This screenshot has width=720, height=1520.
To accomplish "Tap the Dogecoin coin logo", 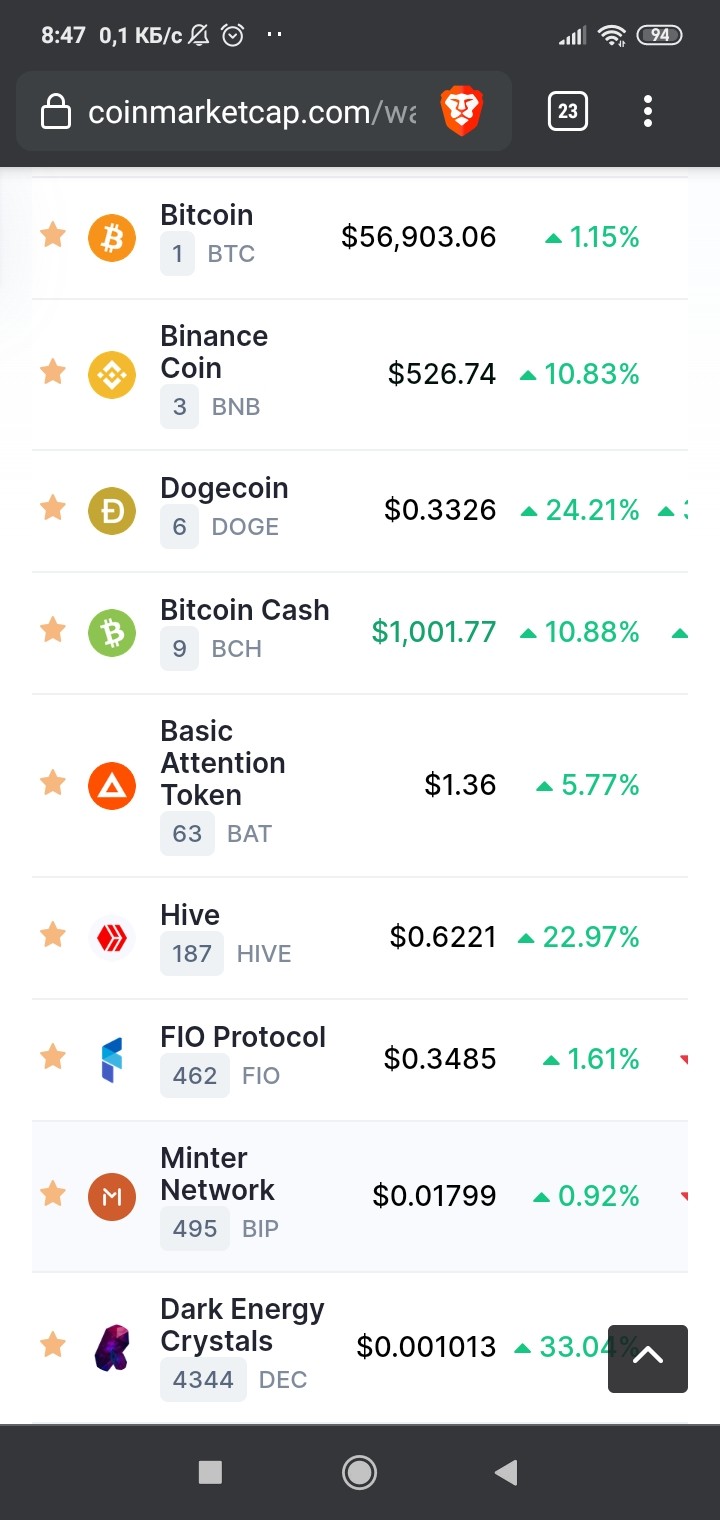I will pos(112,511).
